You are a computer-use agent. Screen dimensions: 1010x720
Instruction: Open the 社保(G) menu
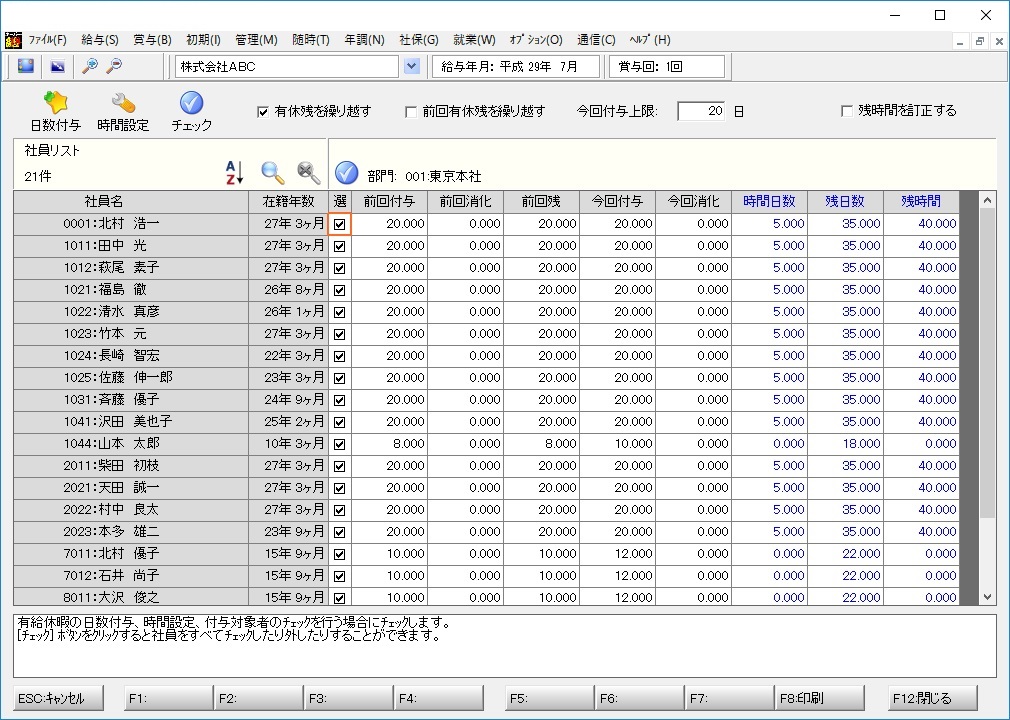419,40
